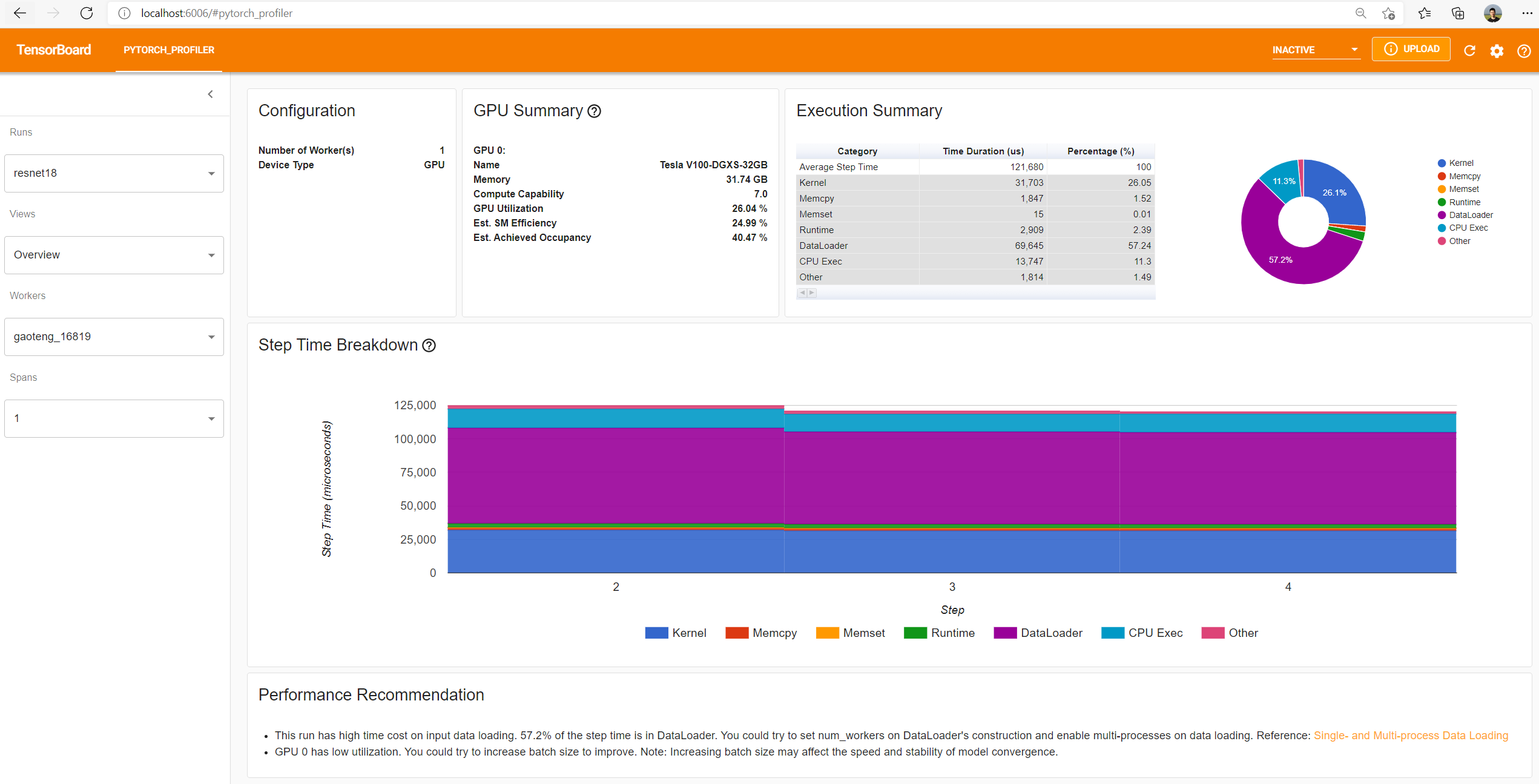Open the help icon in the top bar
The width and height of the screenshot is (1539, 784).
click(1524, 51)
